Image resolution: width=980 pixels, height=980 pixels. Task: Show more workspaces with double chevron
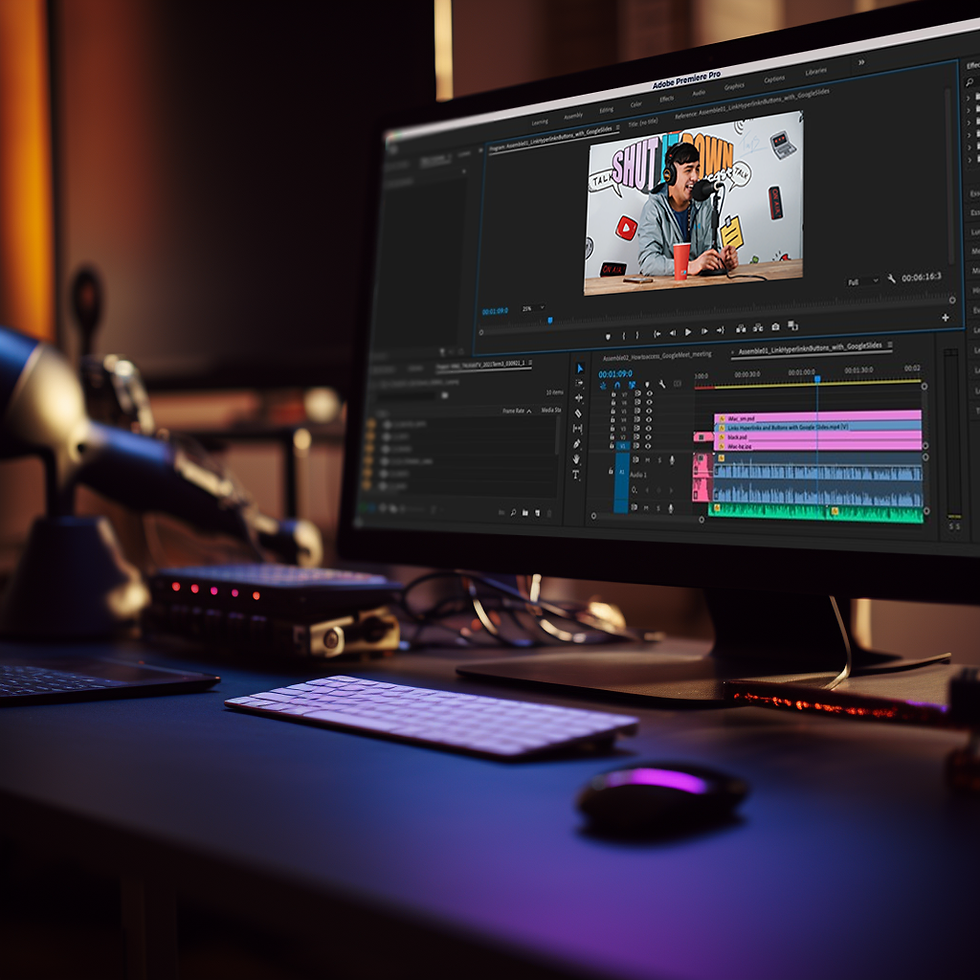point(861,62)
